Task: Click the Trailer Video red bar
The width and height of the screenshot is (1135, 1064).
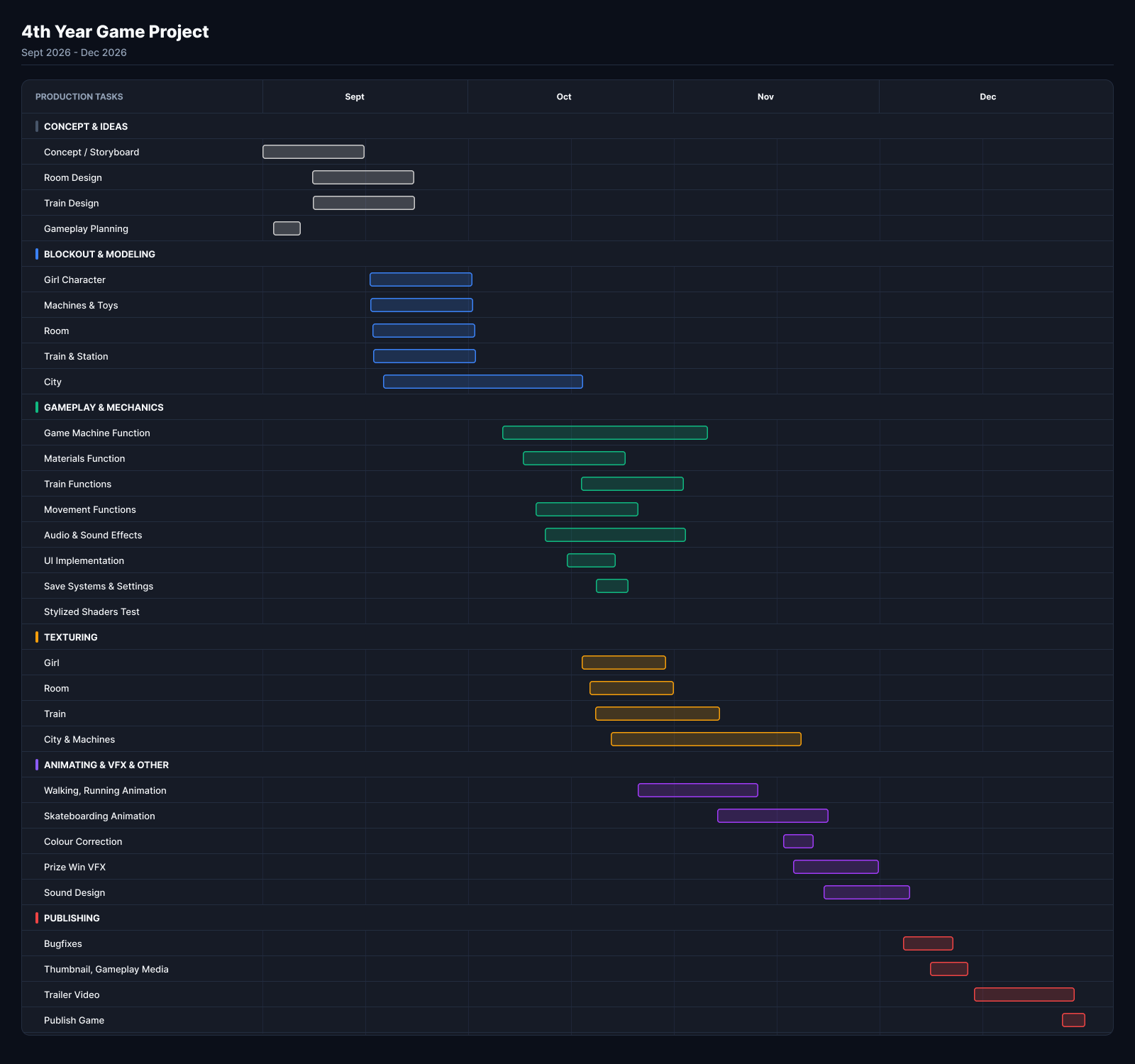Action: (x=1024, y=994)
